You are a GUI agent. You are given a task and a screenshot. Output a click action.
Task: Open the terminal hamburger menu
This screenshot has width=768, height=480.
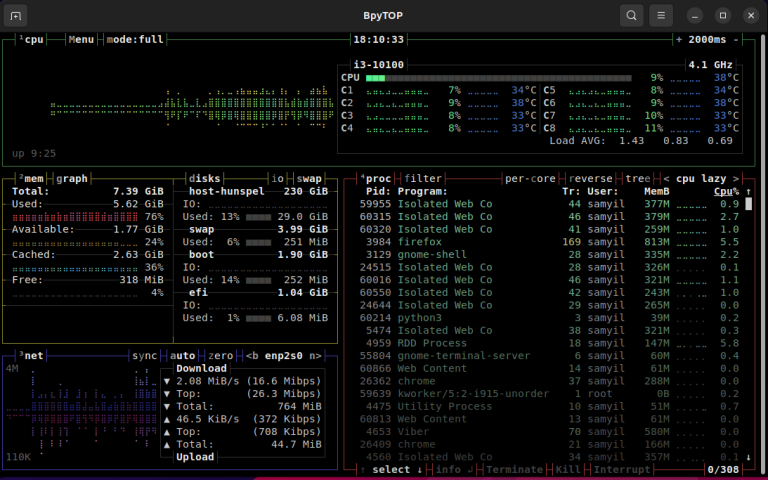pos(661,16)
